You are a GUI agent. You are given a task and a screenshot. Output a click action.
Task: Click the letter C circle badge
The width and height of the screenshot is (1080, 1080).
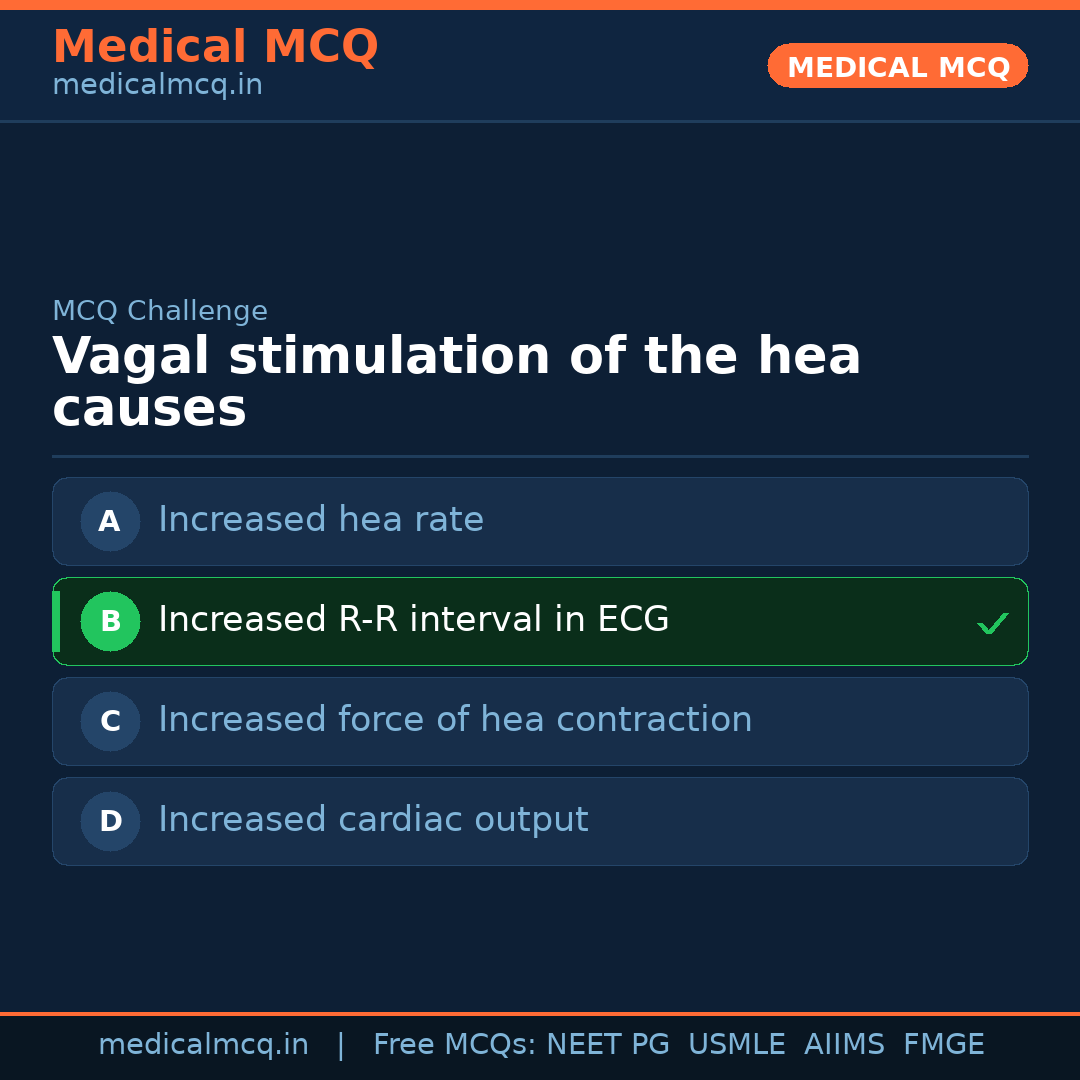110,721
